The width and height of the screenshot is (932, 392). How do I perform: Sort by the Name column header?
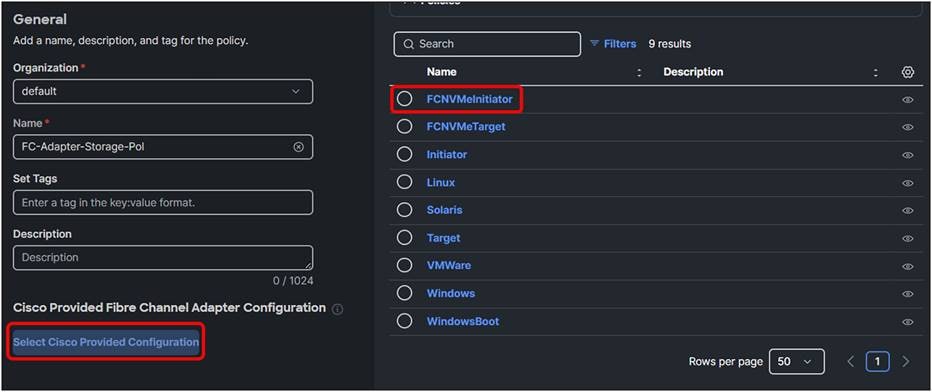point(442,72)
